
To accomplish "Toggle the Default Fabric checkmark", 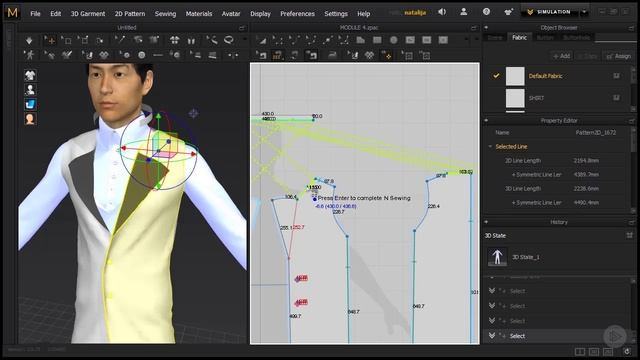I will pyautogui.click(x=496, y=76).
